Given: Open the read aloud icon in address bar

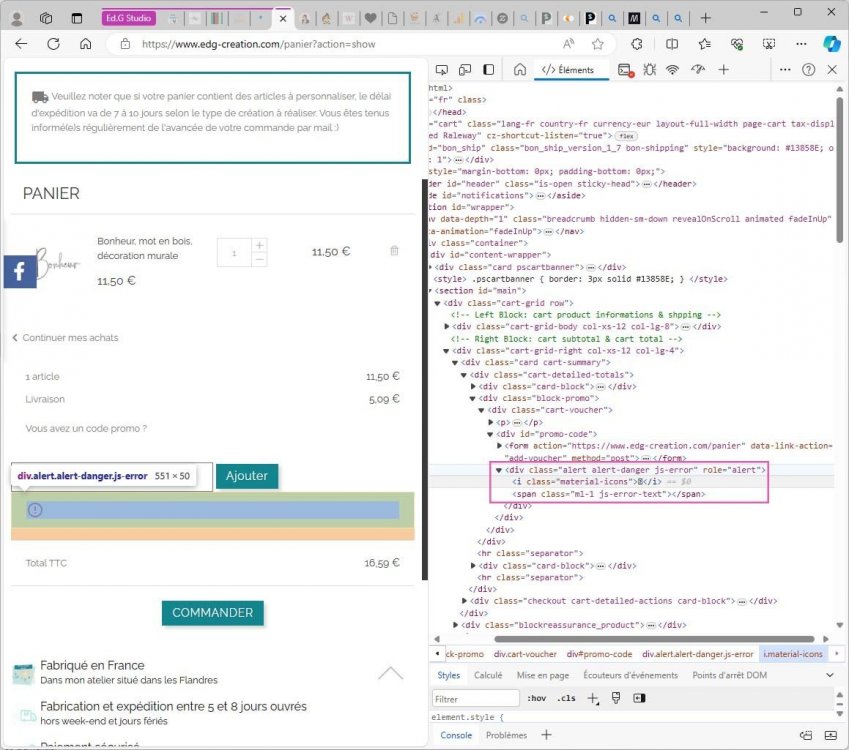Looking at the screenshot, I should pos(569,44).
